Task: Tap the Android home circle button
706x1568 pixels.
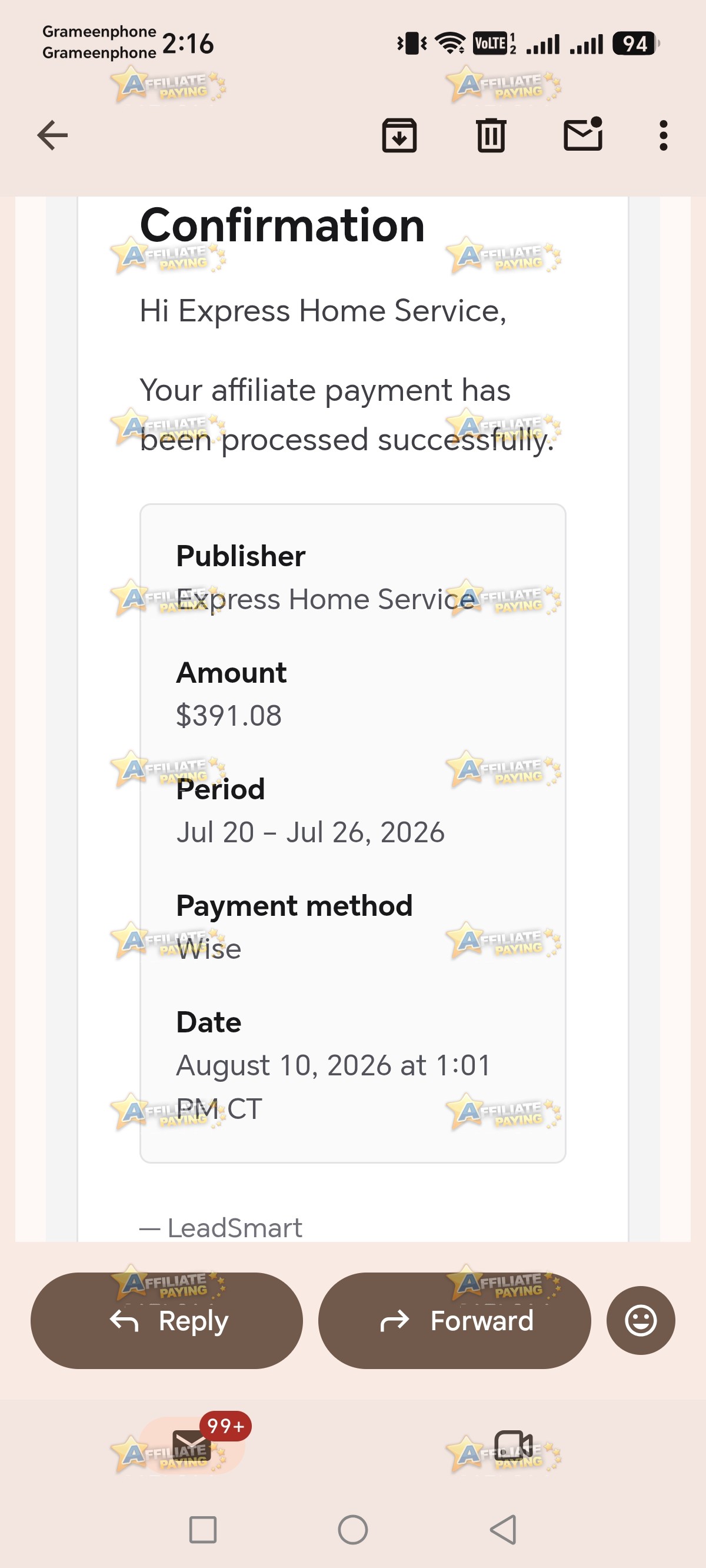Action: (x=353, y=1530)
